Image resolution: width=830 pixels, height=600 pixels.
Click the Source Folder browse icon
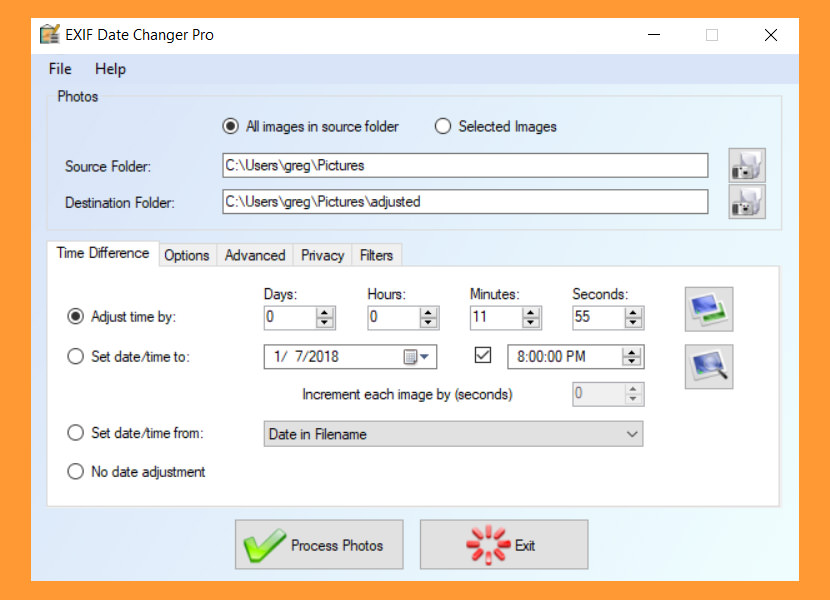pyautogui.click(x=747, y=165)
